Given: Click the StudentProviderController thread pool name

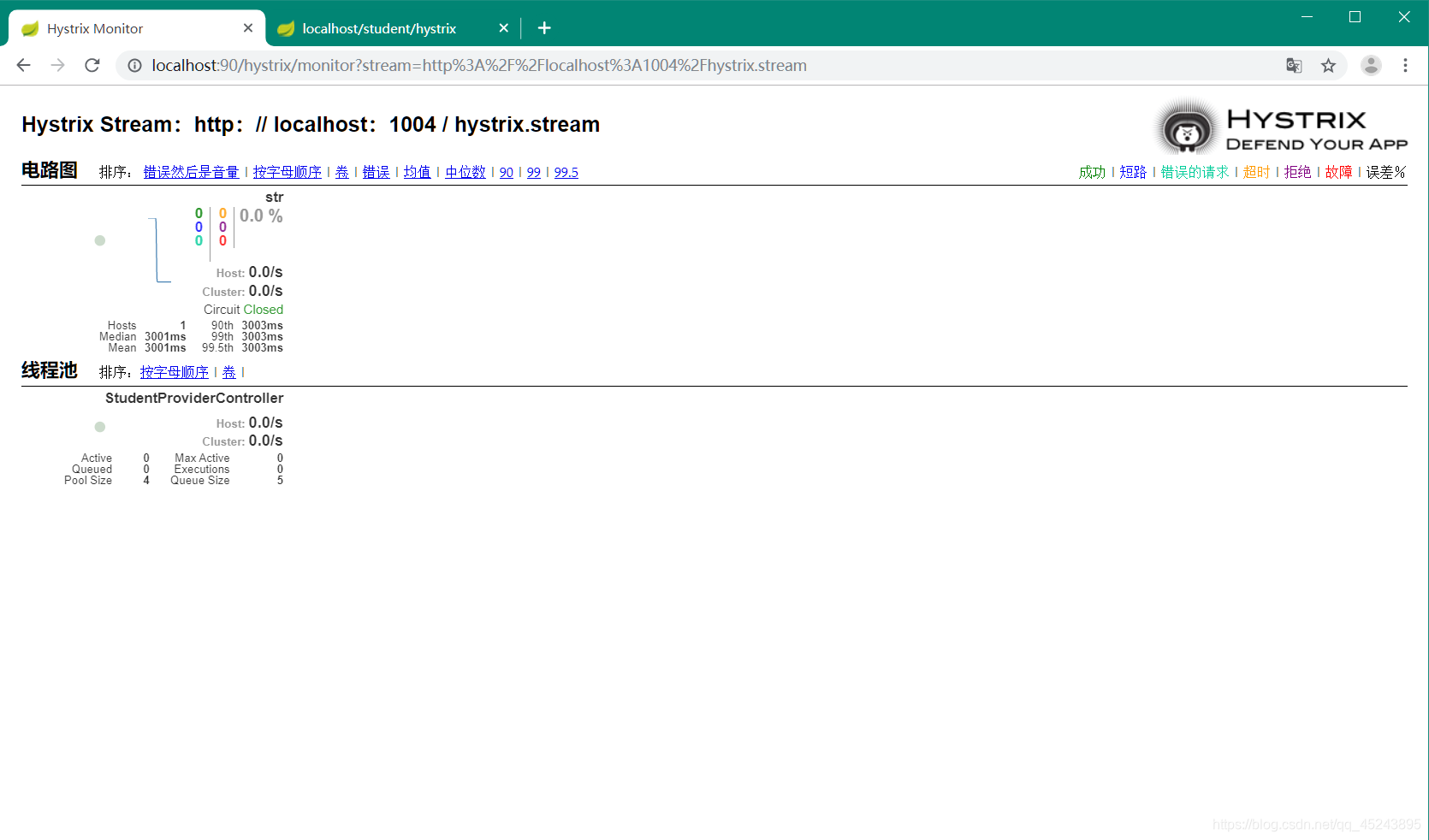Looking at the screenshot, I should (194, 398).
